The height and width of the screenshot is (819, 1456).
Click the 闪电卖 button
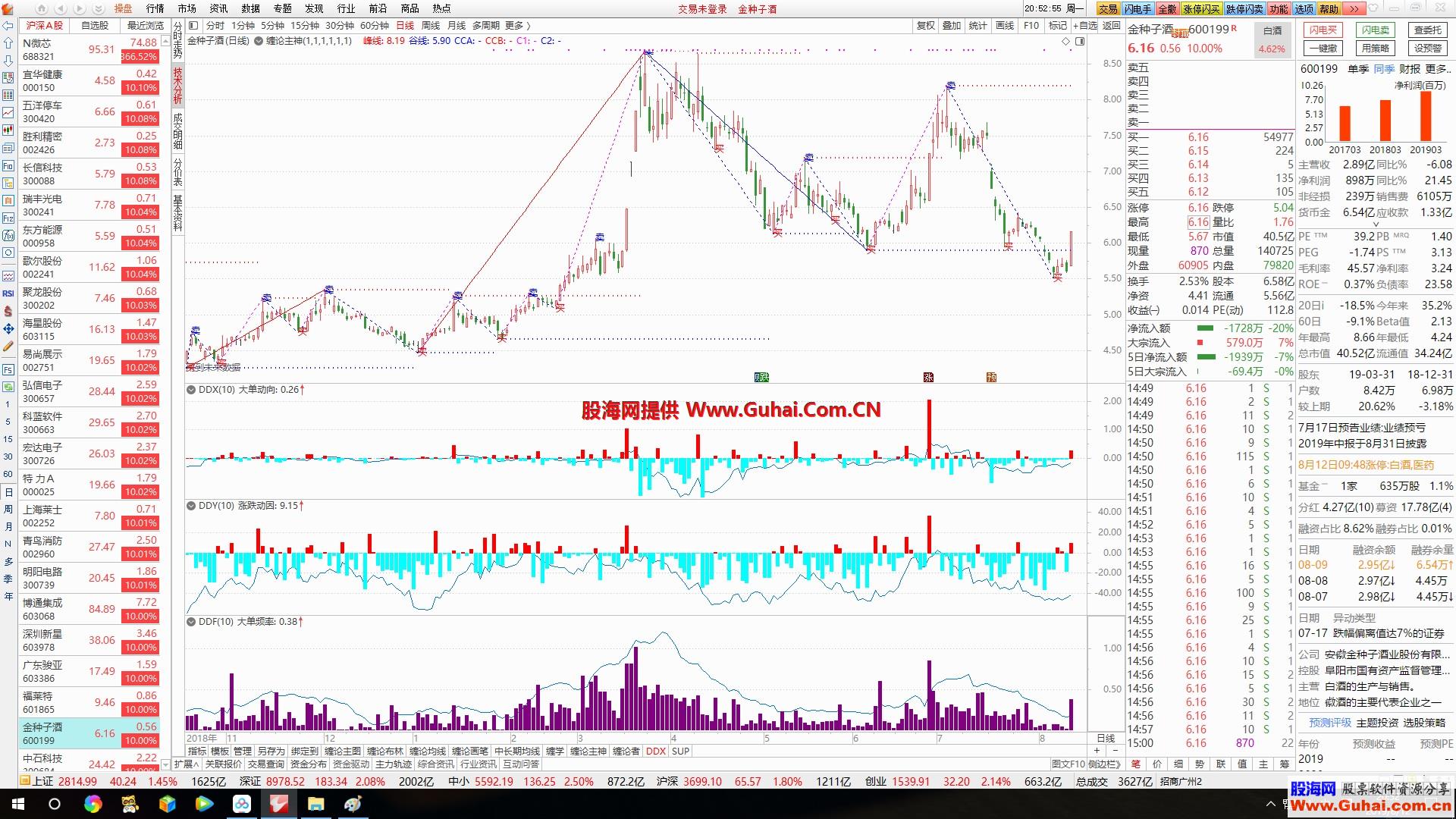tap(1376, 30)
